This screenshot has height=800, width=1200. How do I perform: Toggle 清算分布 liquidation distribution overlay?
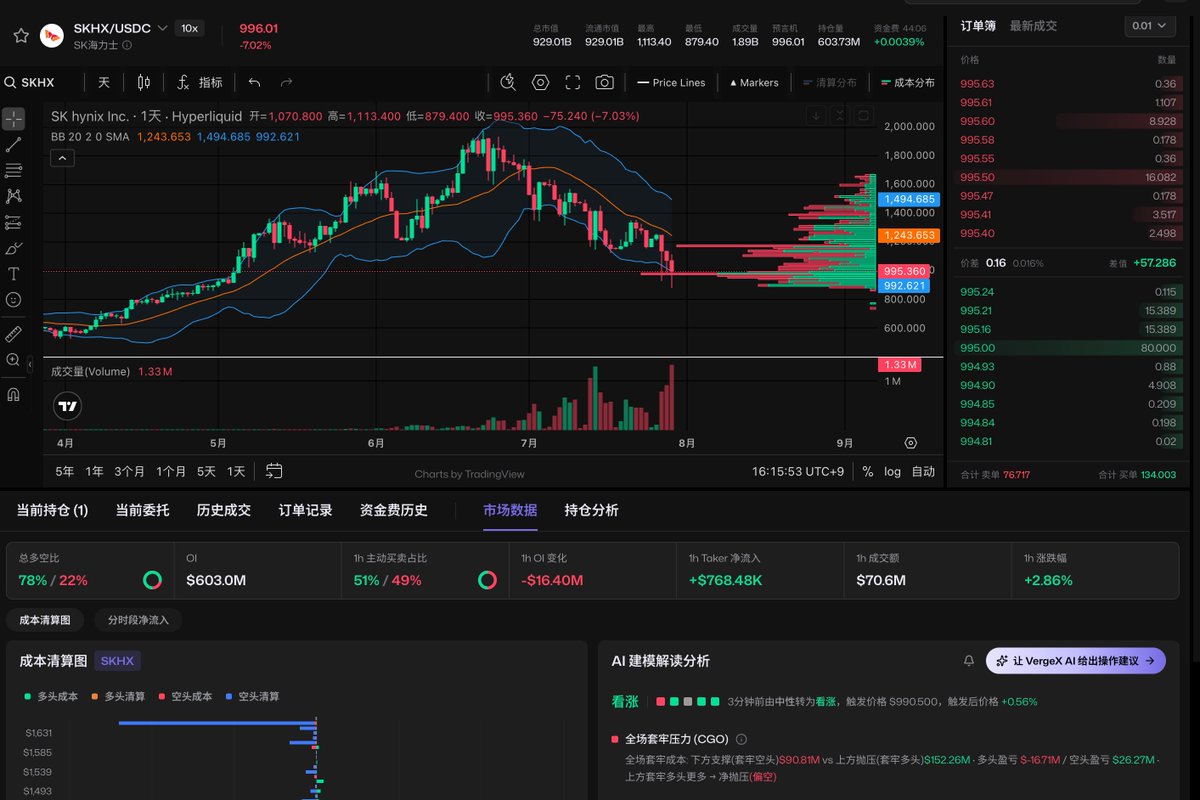tap(830, 83)
